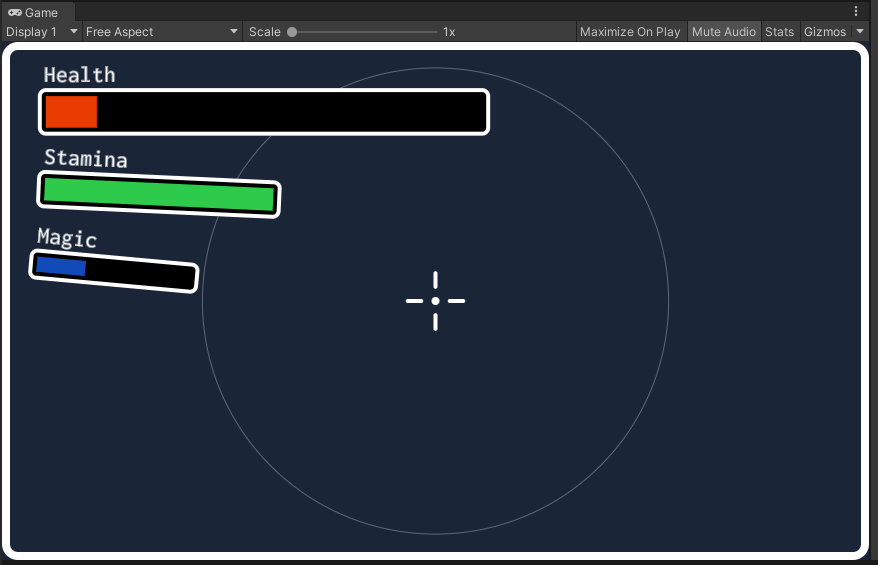Click the green Stamina bar
This screenshot has height=565, width=878.
[159, 194]
